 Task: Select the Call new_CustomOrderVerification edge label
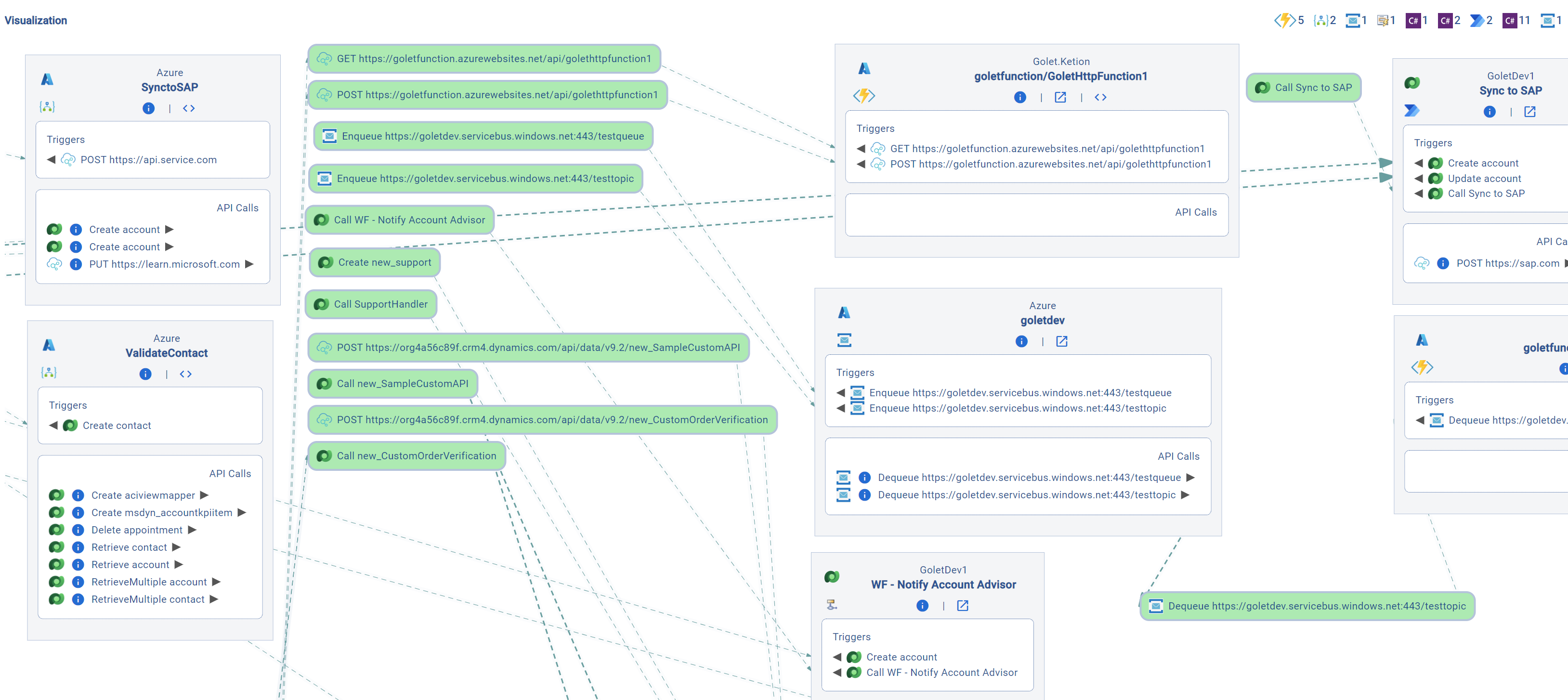coord(406,456)
